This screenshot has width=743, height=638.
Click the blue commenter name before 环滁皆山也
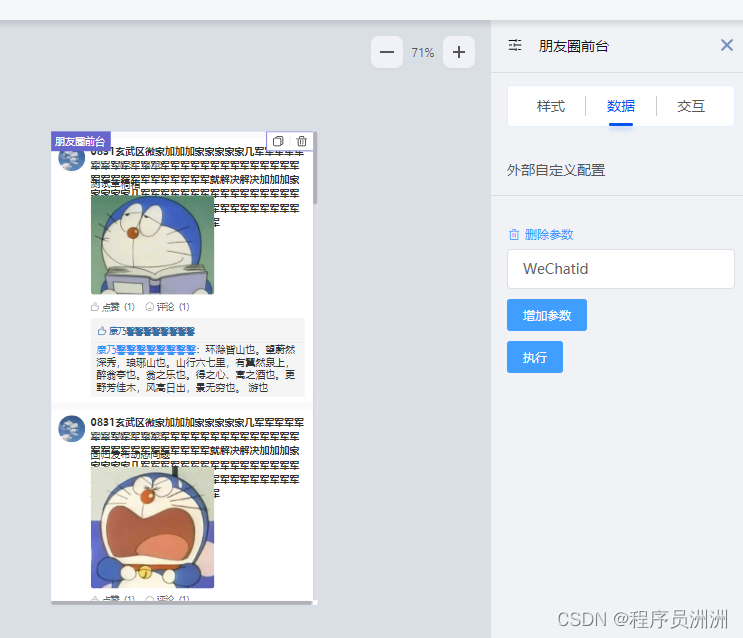[x=146, y=350]
